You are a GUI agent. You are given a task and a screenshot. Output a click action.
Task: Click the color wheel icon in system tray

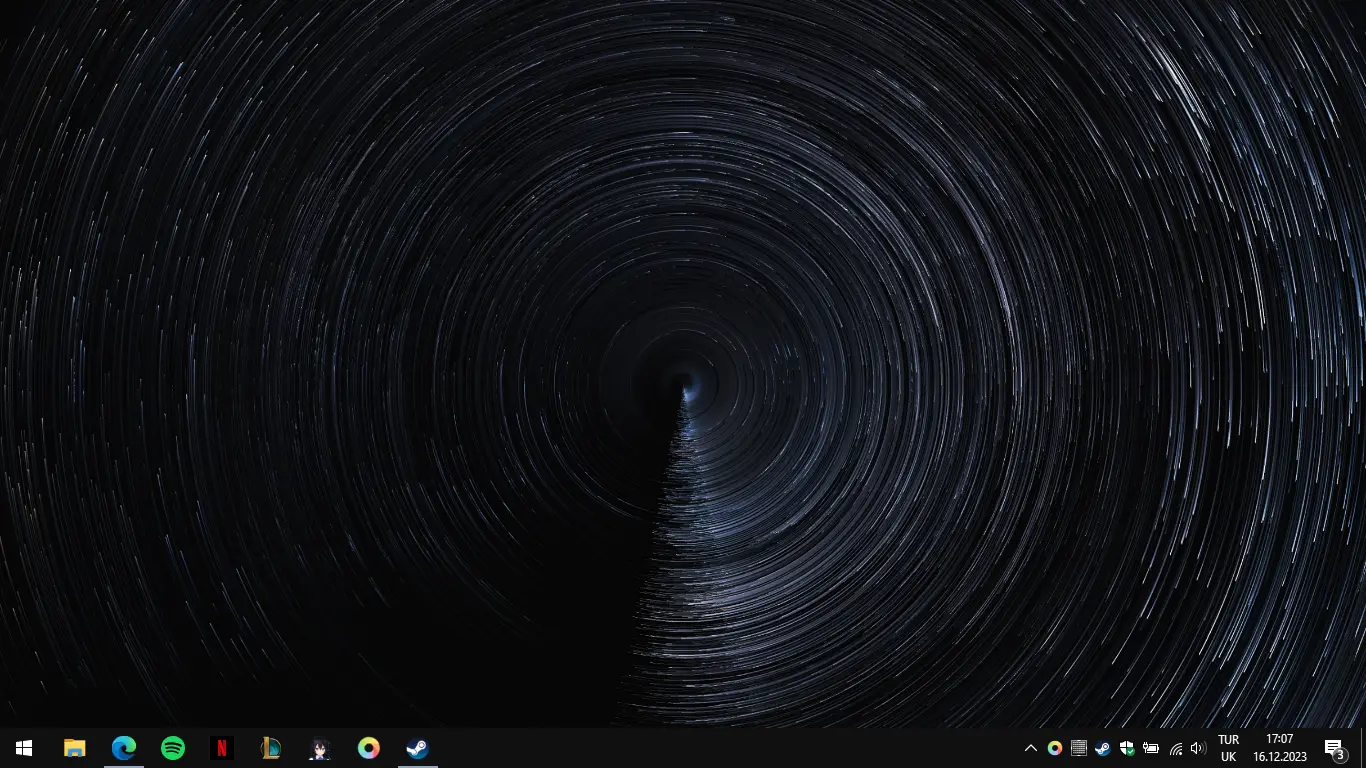click(1055, 748)
